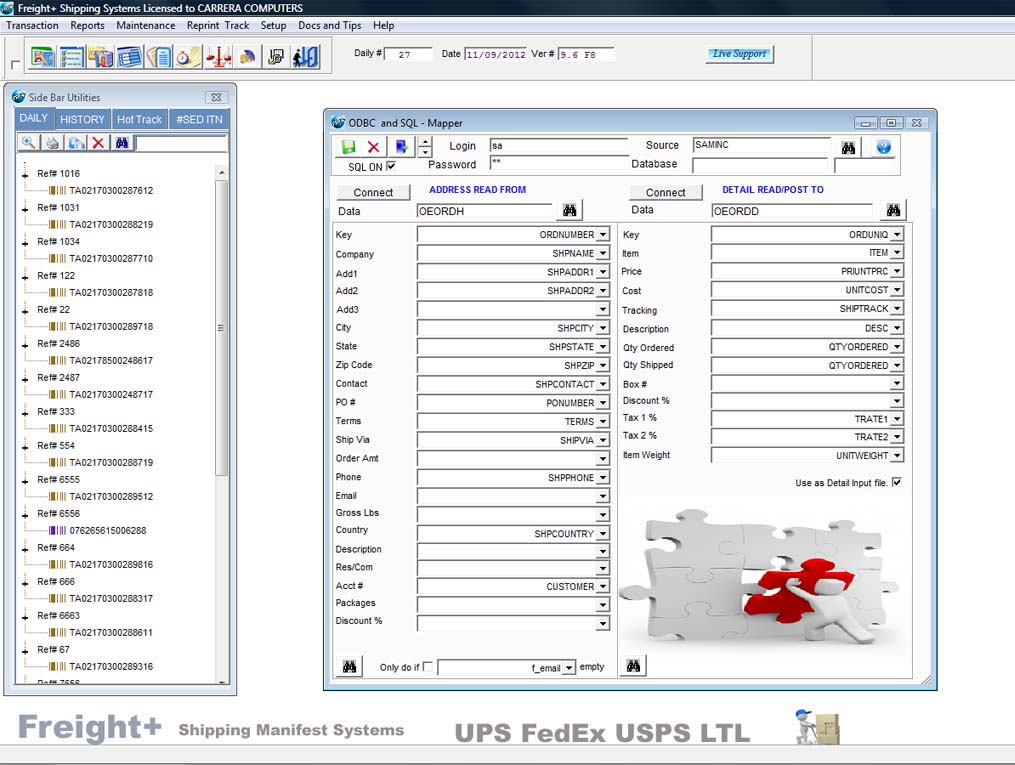
Task: Select tracking entry 076265615006288
Action: [108, 531]
